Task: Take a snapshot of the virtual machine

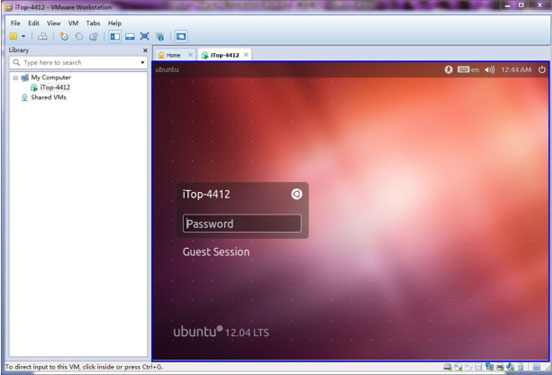Action: point(64,36)
